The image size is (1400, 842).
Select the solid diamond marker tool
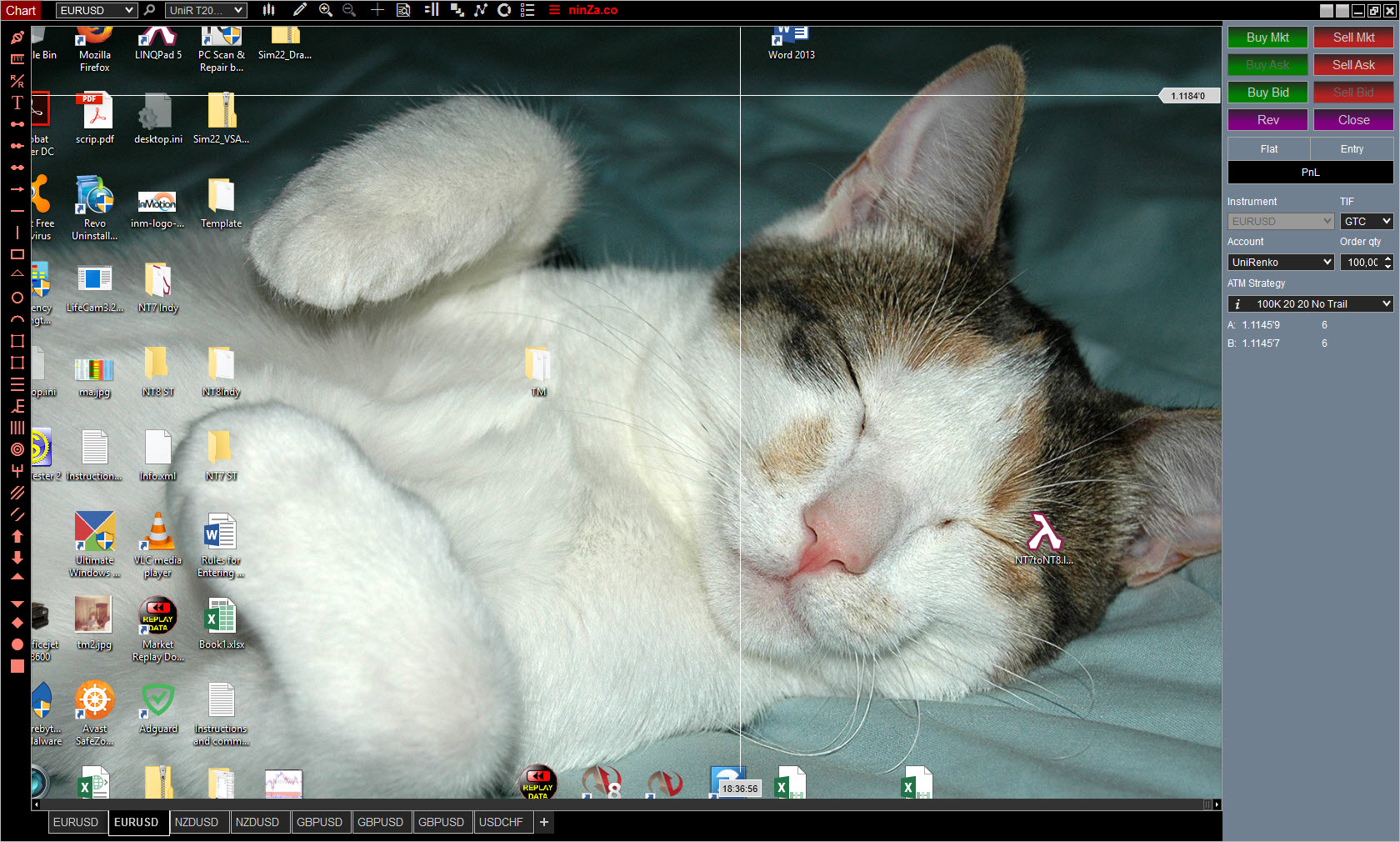click(17, 623)
